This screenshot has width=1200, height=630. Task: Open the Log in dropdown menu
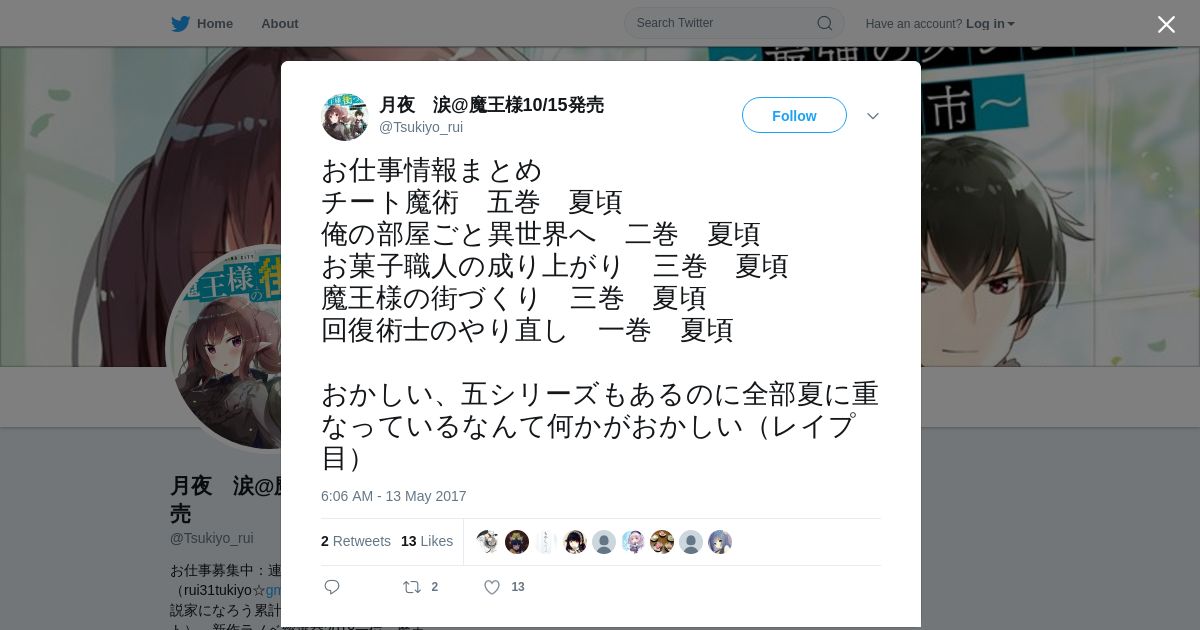coord(990,24)
